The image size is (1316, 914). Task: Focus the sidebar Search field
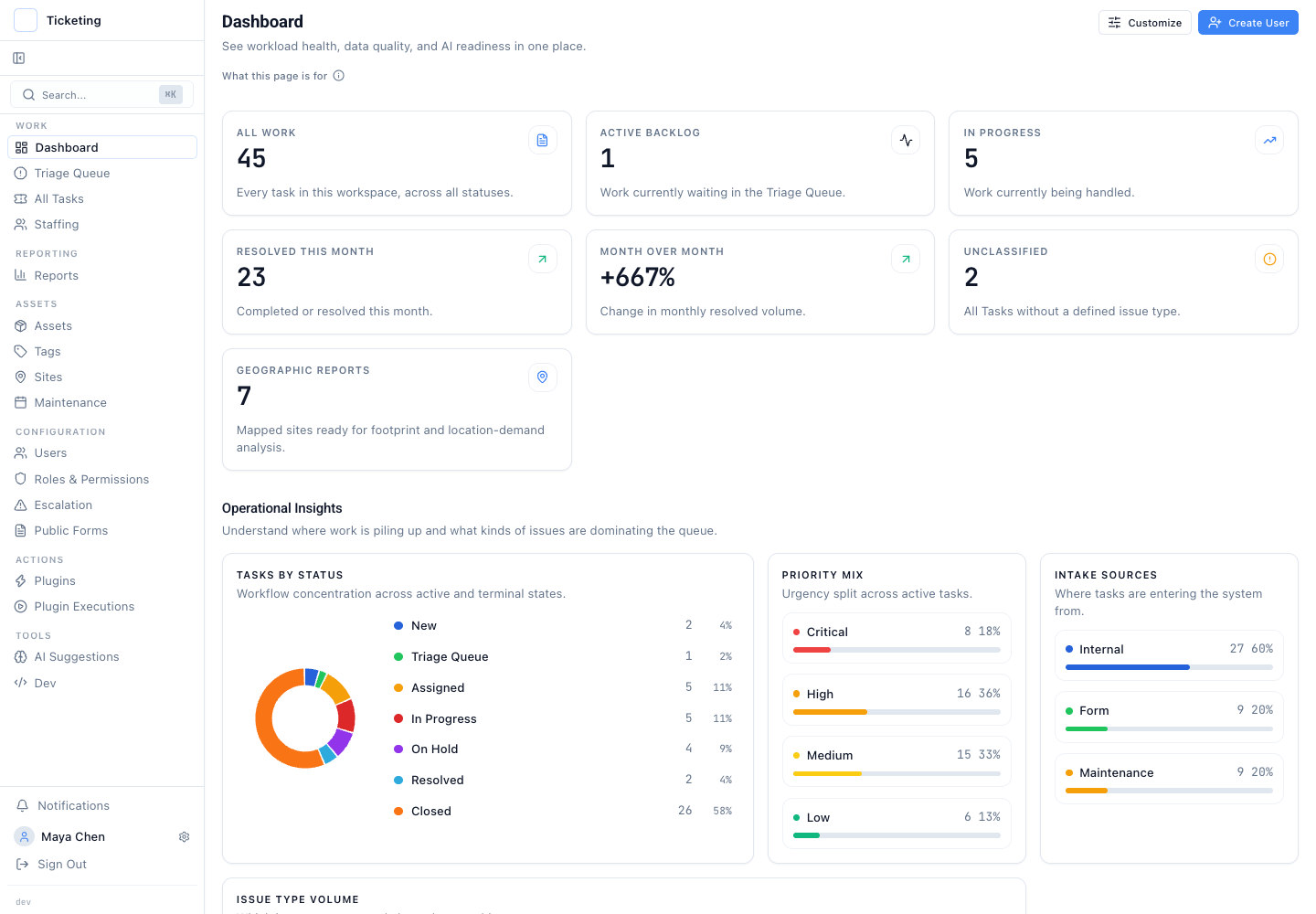(102, 94)
